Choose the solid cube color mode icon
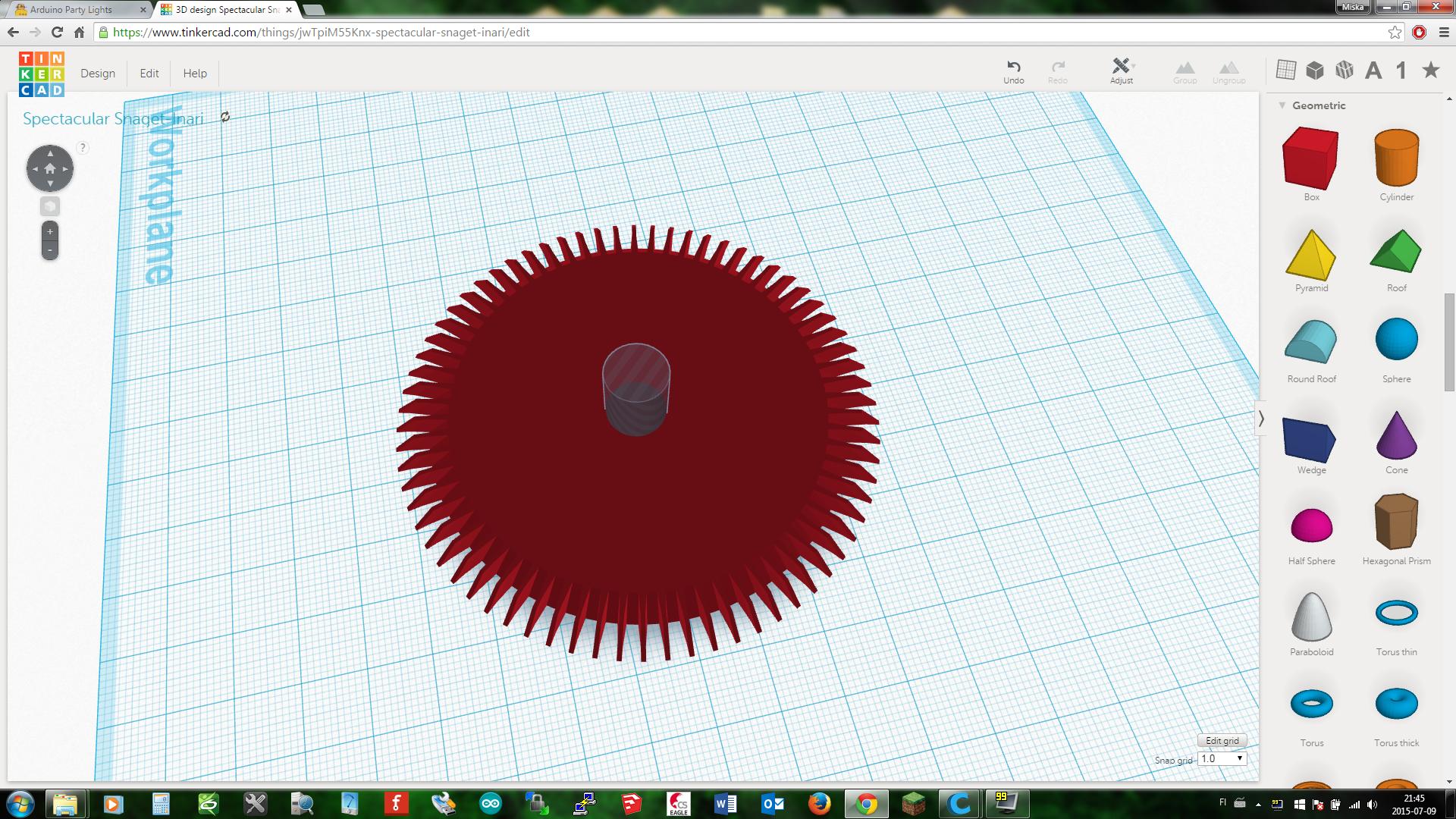This screenshot has width=1456, height=819. (x=1315, y=71)
